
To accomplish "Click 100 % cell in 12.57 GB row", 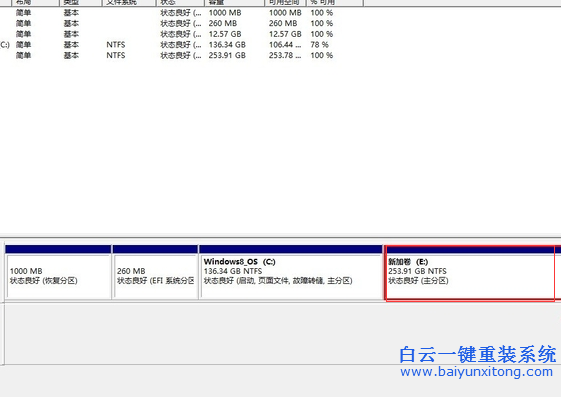I will pos(322,34).
